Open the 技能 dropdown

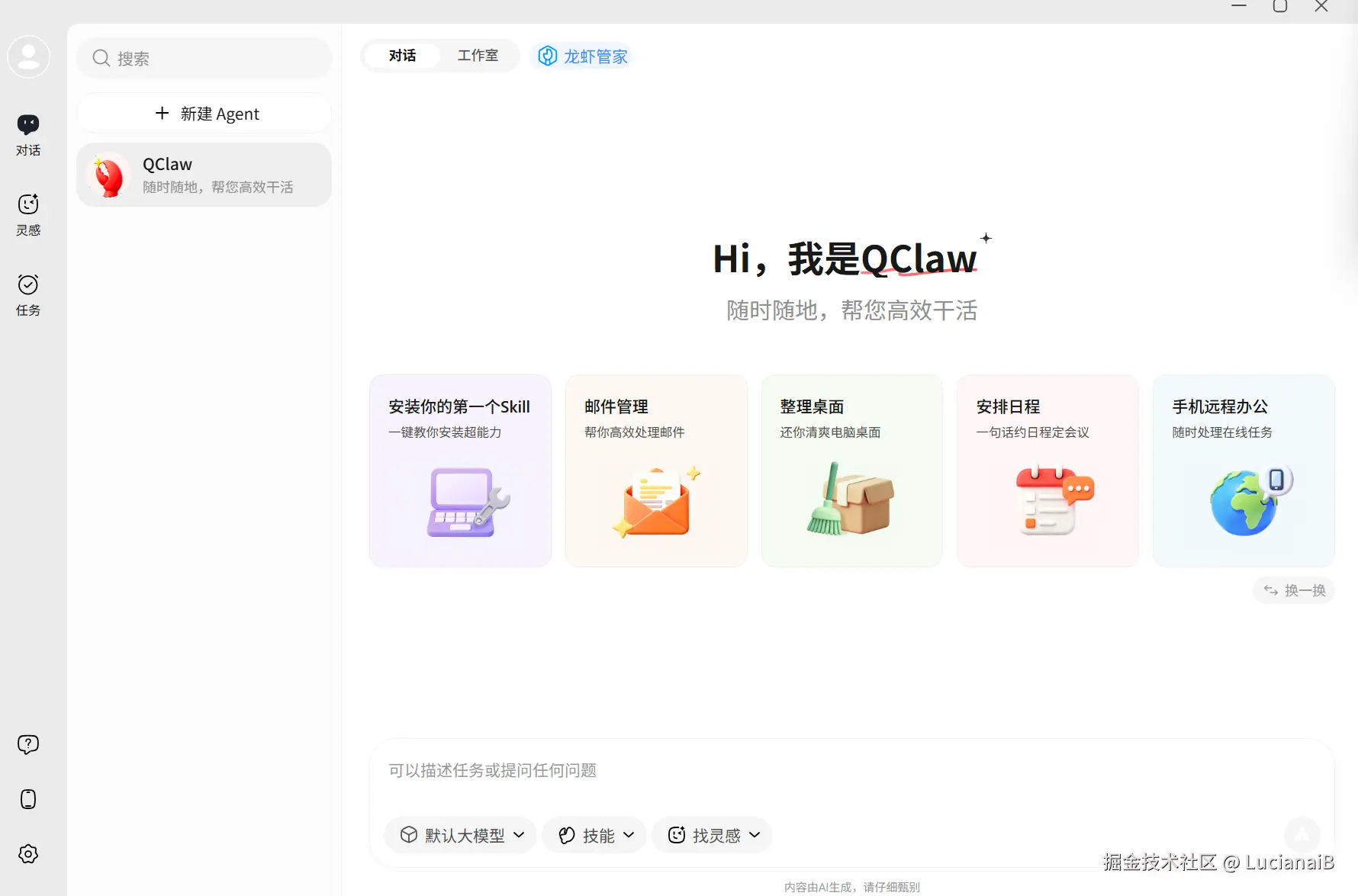click(594, 835)
